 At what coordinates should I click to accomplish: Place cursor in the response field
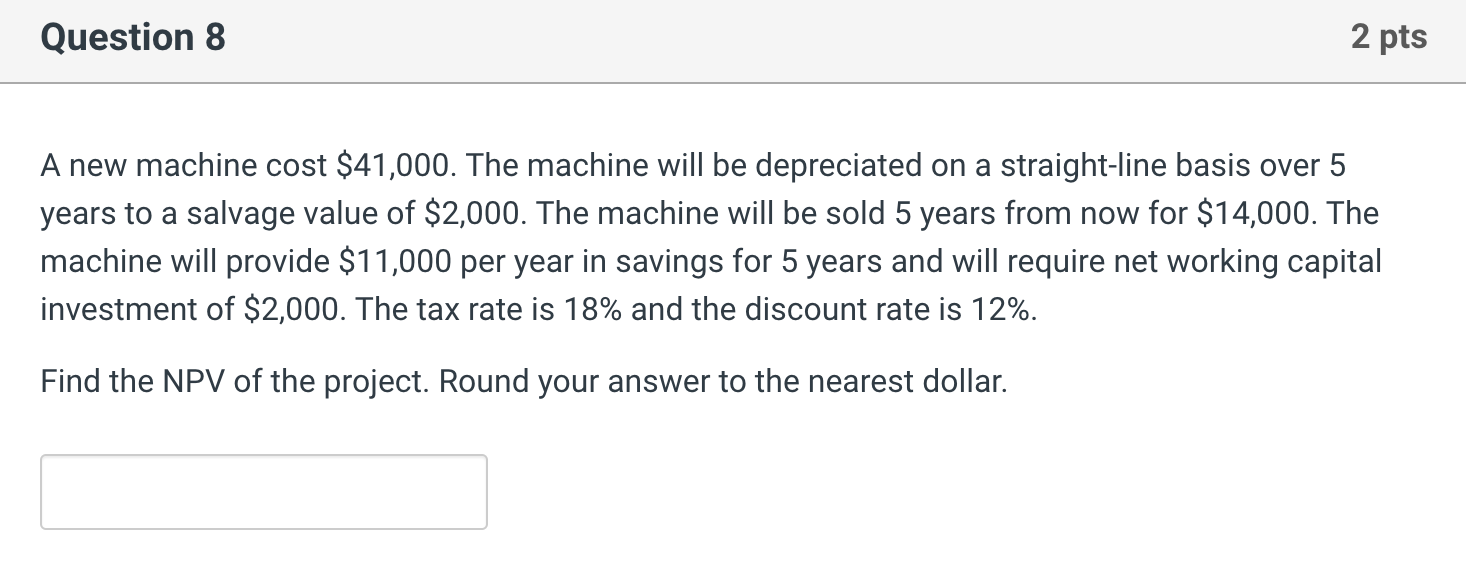(262, 491)
